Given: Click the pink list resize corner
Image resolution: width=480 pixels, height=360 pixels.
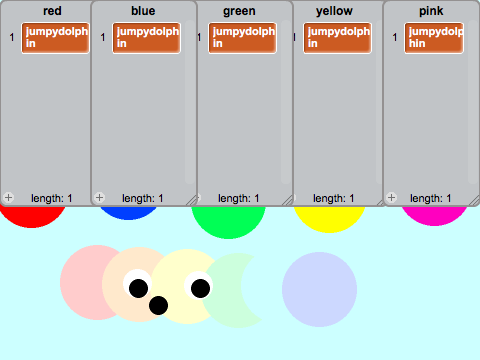Looking at the screenshot, I should click(x=474, y=200).
